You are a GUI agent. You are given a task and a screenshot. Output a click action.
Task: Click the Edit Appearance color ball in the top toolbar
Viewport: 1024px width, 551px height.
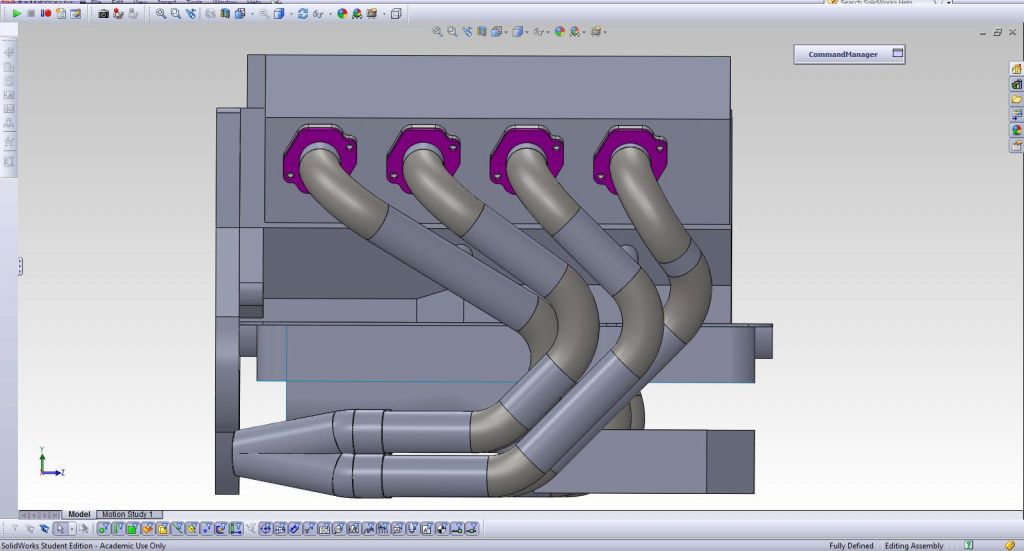[342, 13]
